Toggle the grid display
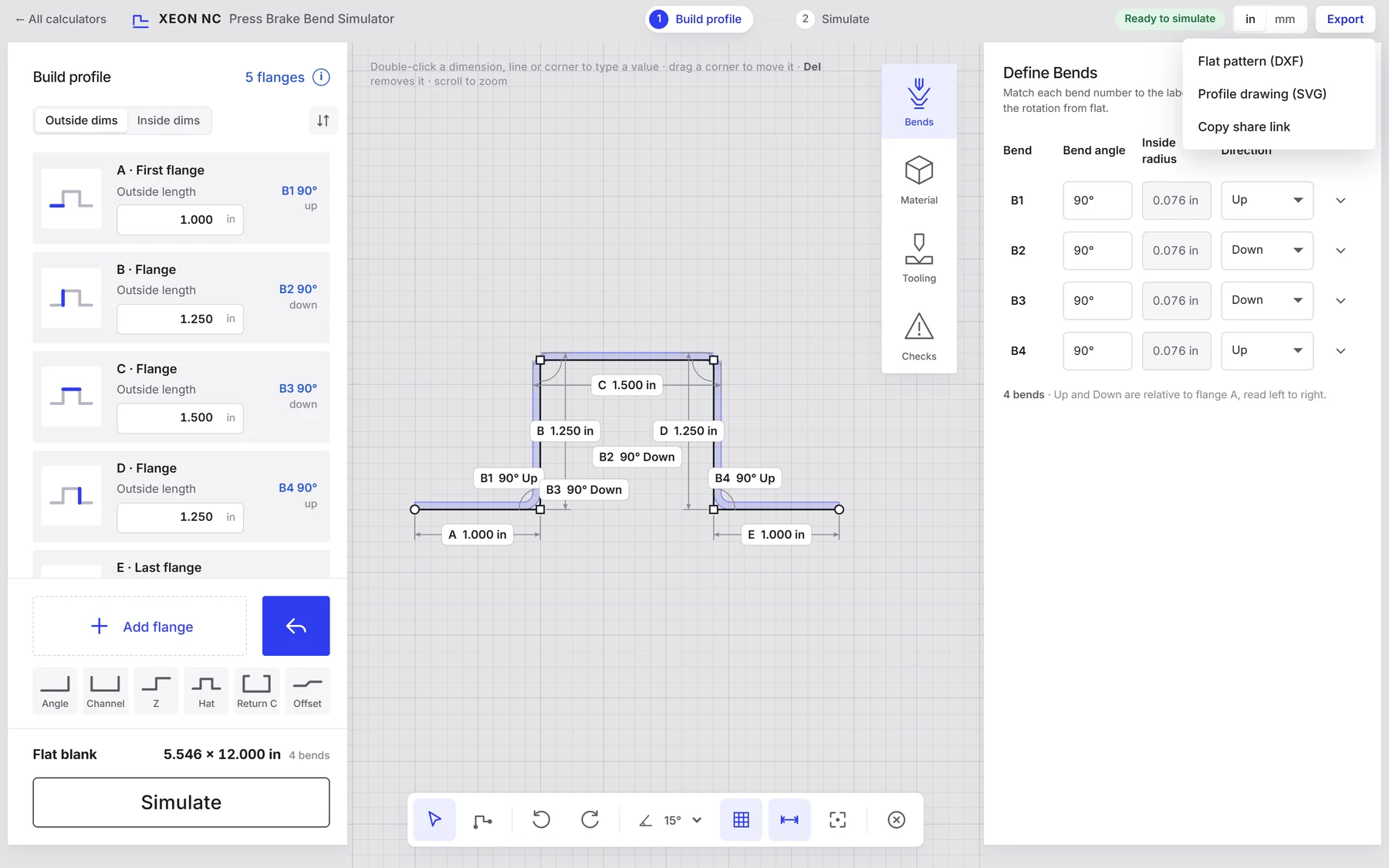This screenshot has width=1389, height=868. (x=741, y=819)
